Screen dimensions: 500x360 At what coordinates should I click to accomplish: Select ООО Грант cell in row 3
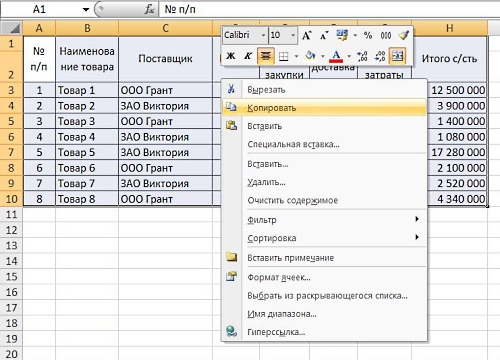[165, 90]
